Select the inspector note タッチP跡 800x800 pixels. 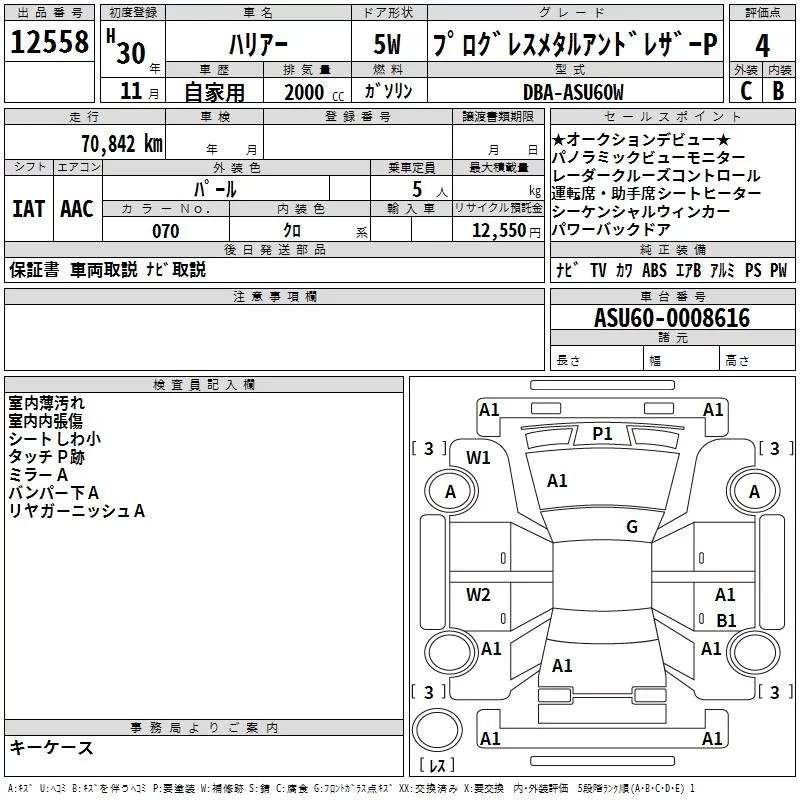(46, 457)
